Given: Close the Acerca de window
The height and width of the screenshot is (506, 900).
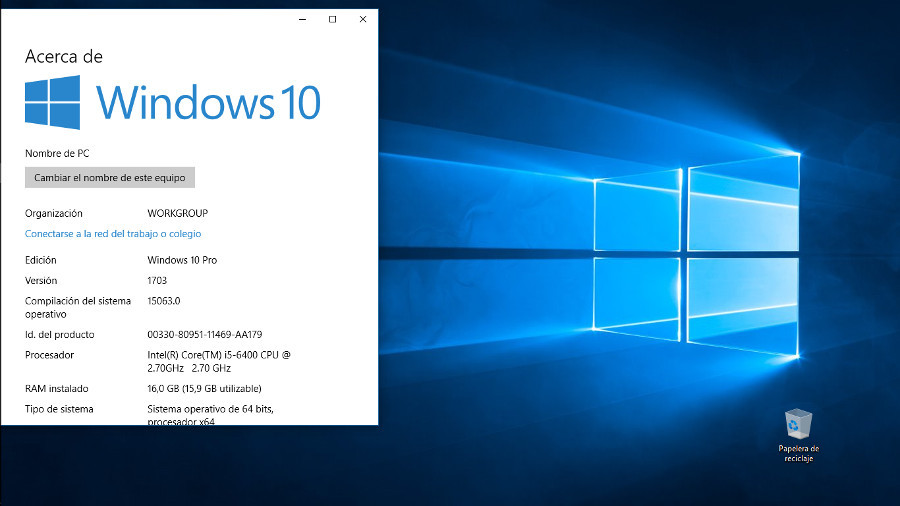Looking at the screenshot, I should pyautogui.click(x=362, y=19).
